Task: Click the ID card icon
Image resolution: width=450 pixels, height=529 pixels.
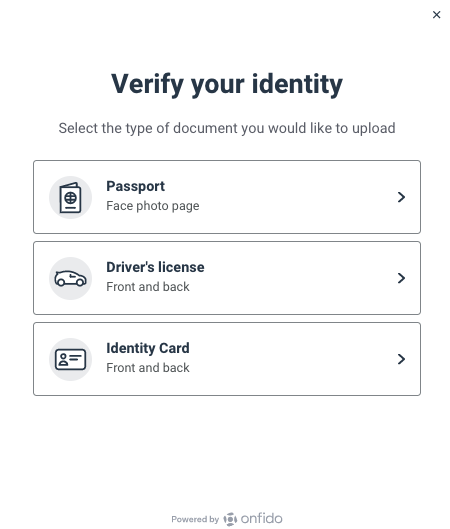Action: click(71, 359)
